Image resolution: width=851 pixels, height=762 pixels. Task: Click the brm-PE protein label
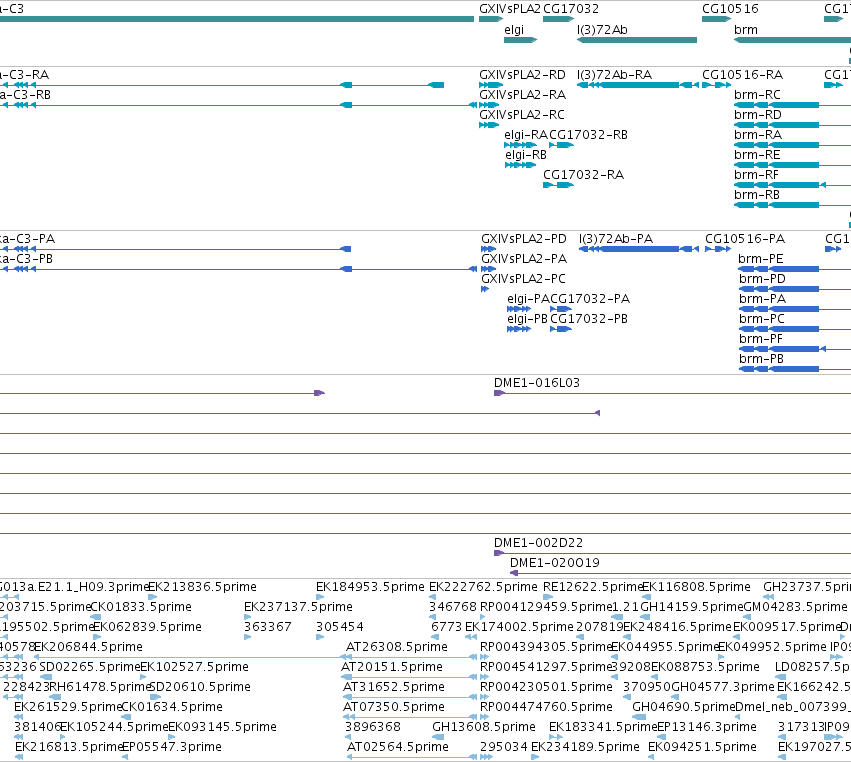(x=761, y=259)
